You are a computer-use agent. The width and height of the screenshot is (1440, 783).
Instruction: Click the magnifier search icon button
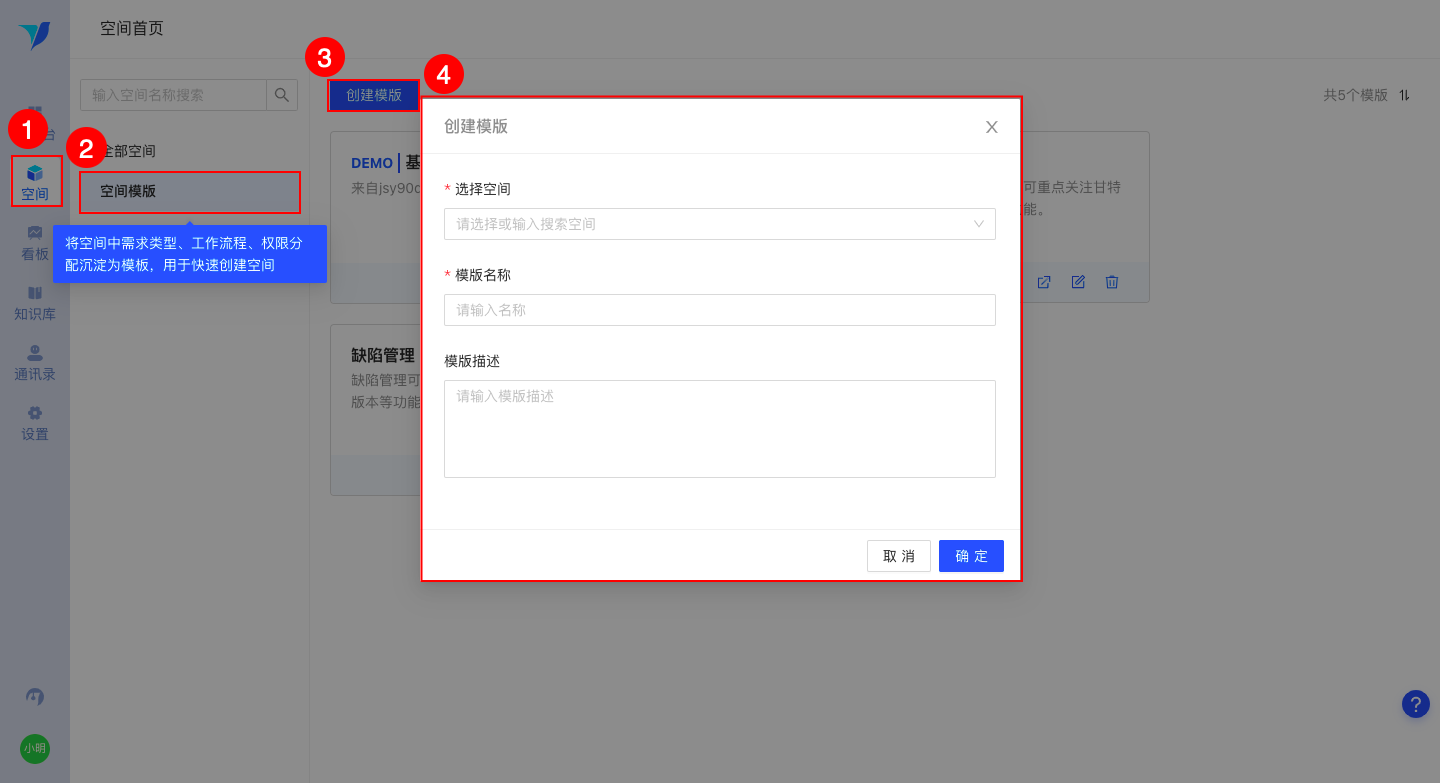[282, 95]
